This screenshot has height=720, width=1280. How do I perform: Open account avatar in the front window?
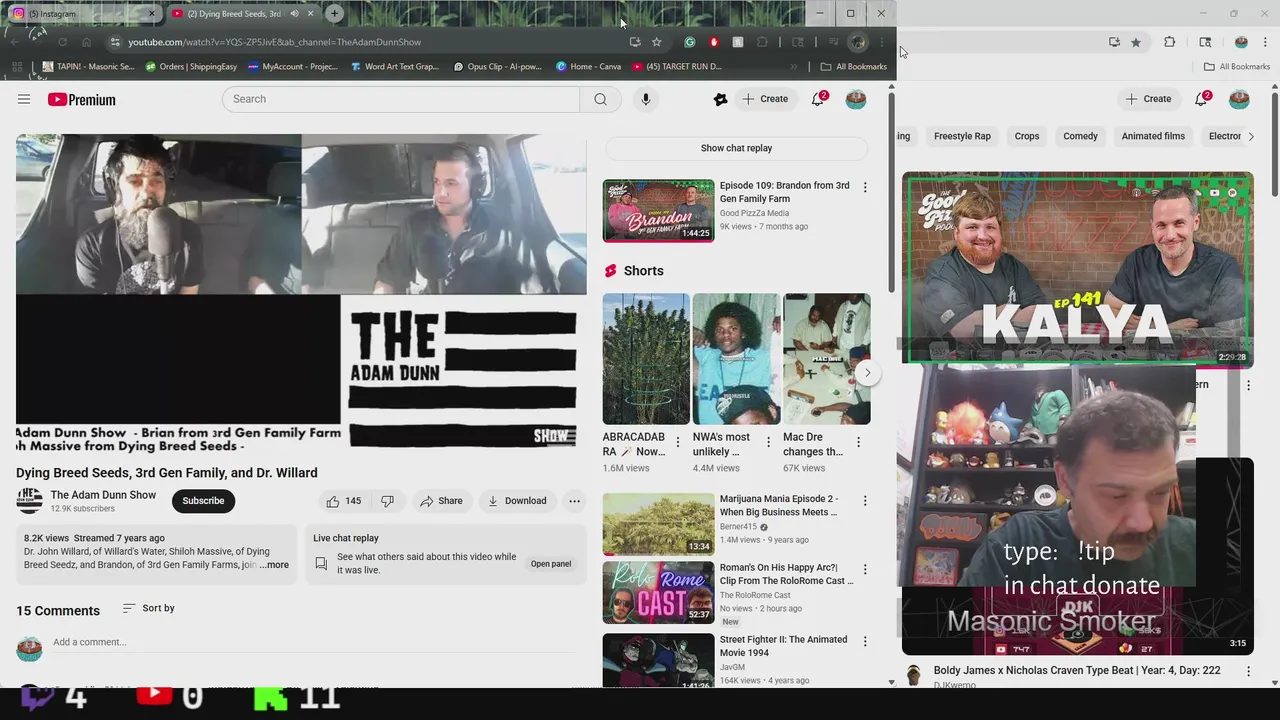(856, 99)
